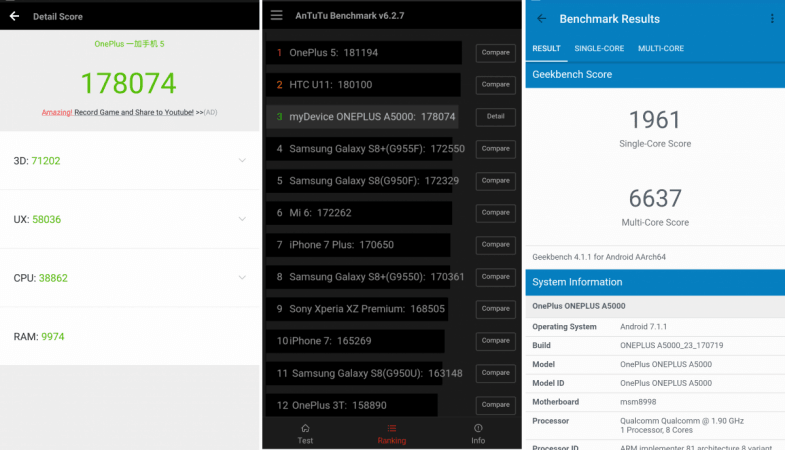Expand the UX score details
The height and width of the screenshot is (450, 785).
point(242,219)
